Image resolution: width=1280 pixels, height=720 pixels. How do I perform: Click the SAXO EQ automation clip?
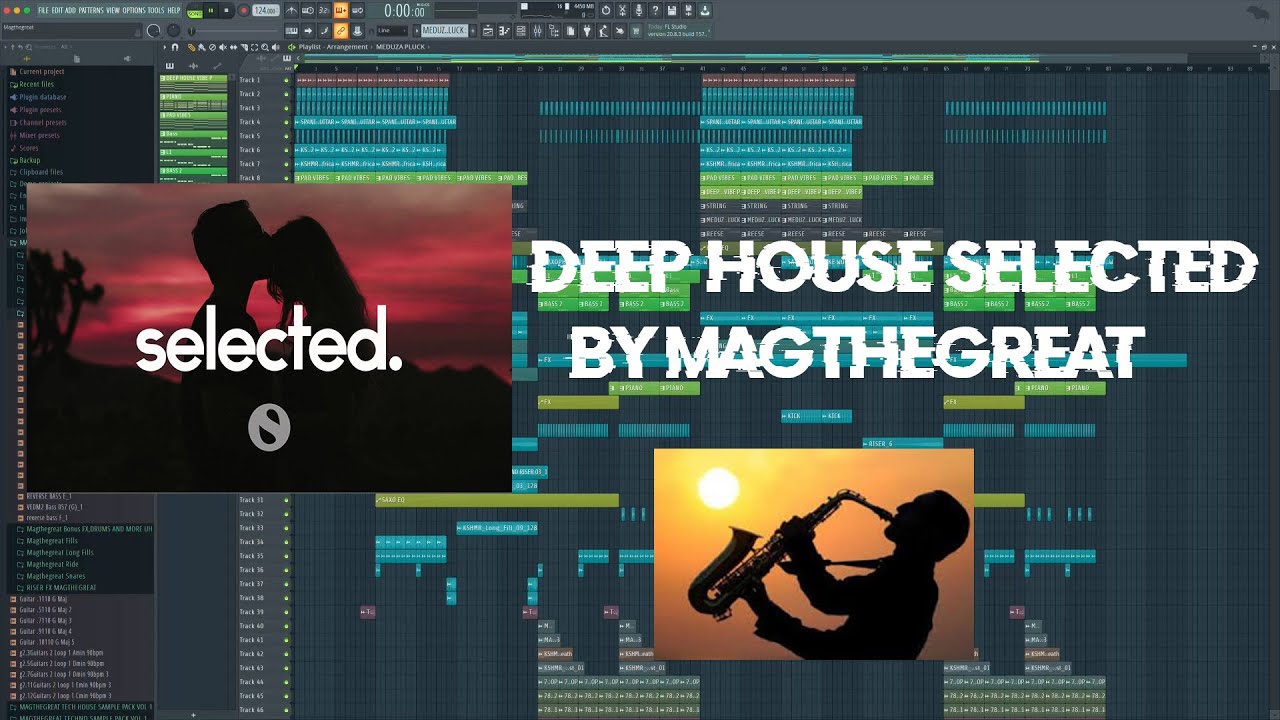coord(497,500)
